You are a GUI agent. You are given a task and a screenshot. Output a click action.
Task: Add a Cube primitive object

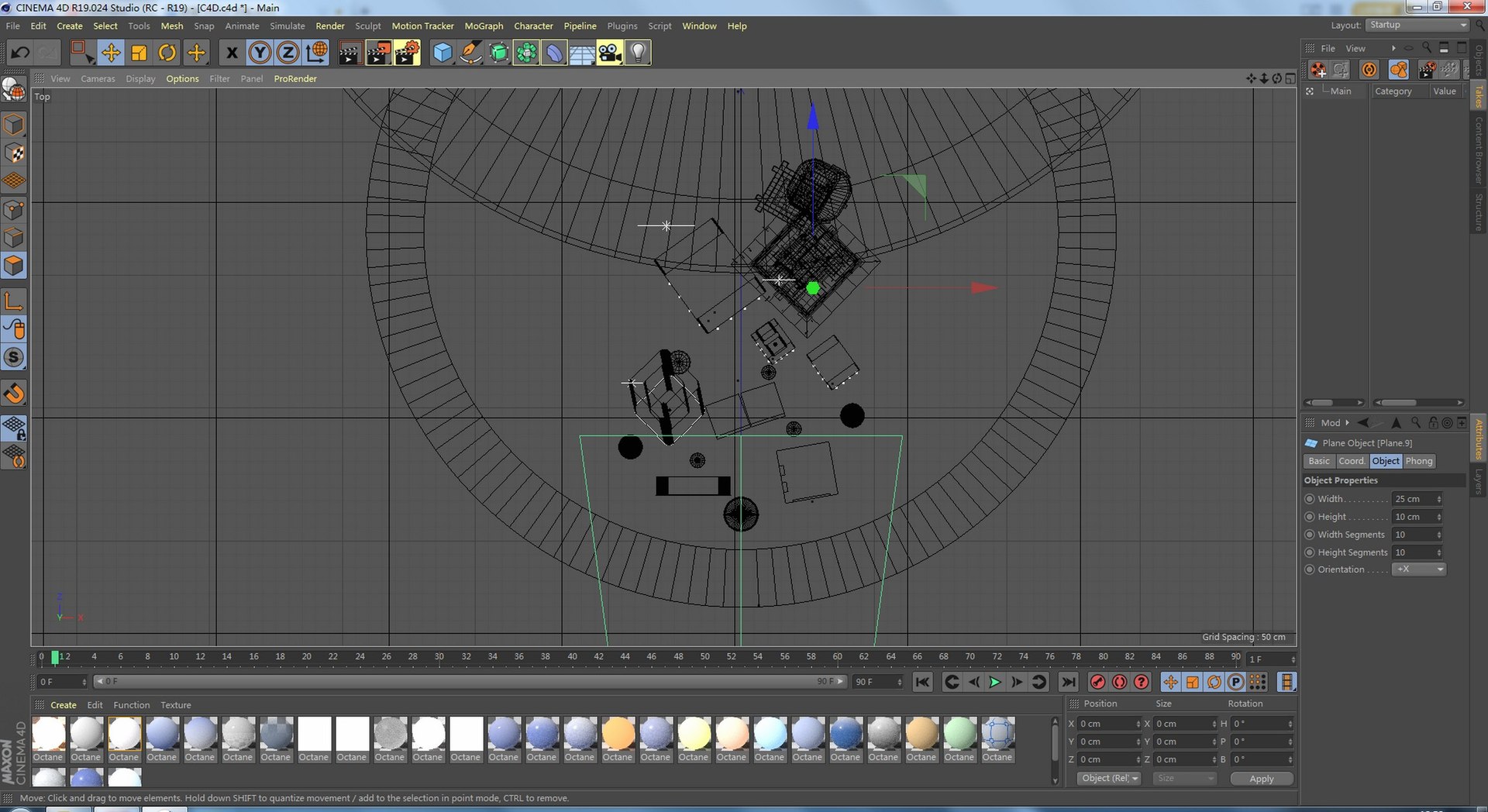point(443,53)
